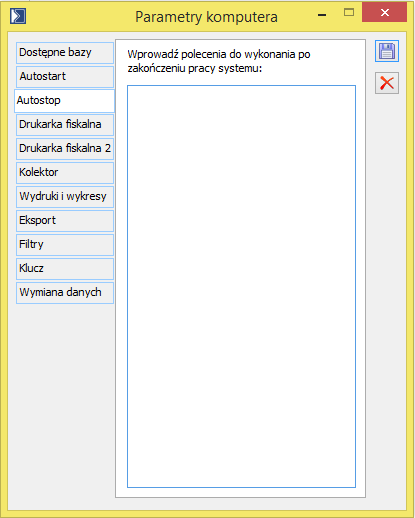Viewport: 415px width, 518px height.
Task: Go to the Drukarka fiskalna 2 tab
Action: point(65,149)
